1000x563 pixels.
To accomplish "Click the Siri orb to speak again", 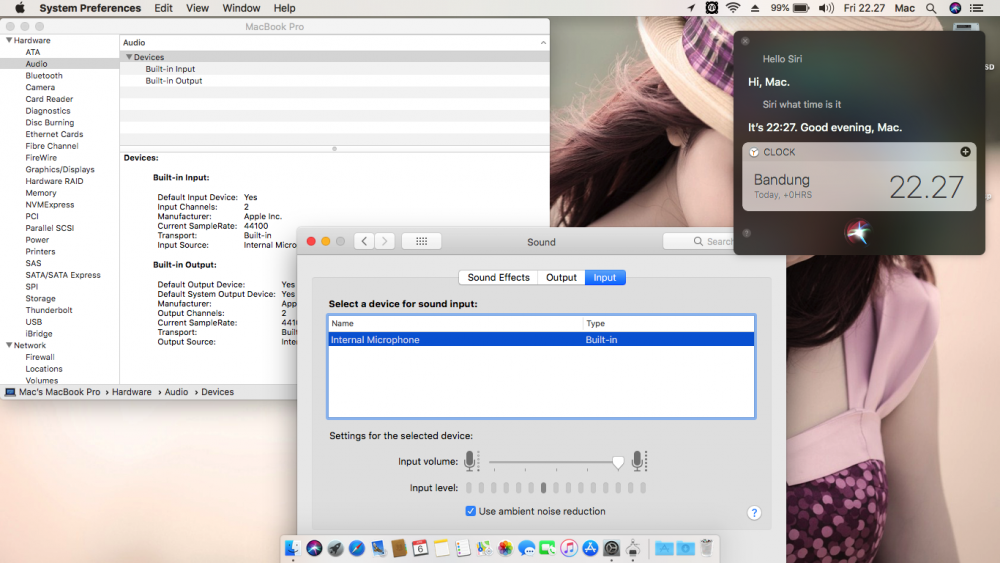I will tap(858, 232).
